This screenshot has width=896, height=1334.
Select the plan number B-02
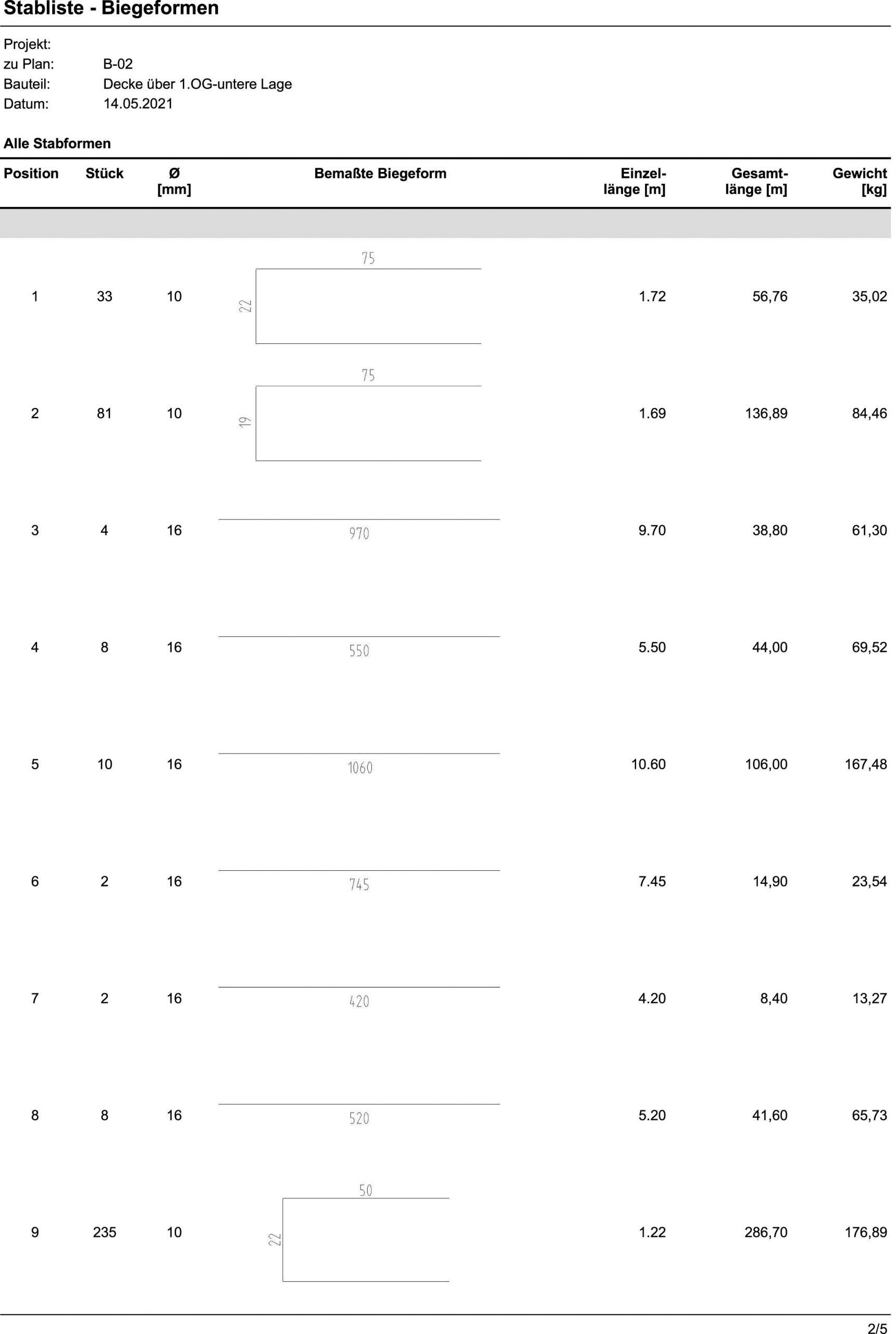[118, 64]
